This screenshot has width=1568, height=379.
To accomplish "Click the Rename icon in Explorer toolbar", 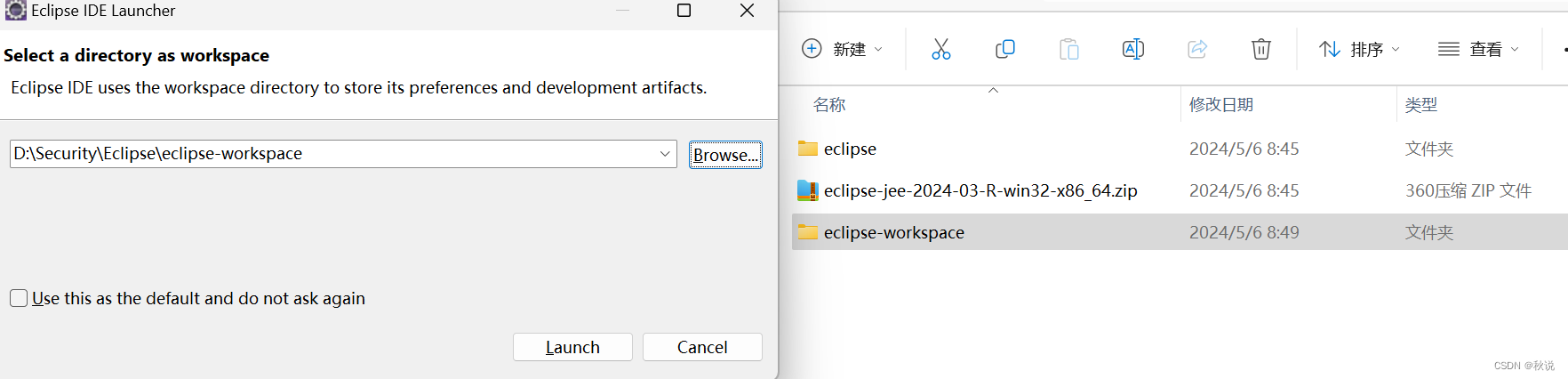I will tap(1133, 49).
